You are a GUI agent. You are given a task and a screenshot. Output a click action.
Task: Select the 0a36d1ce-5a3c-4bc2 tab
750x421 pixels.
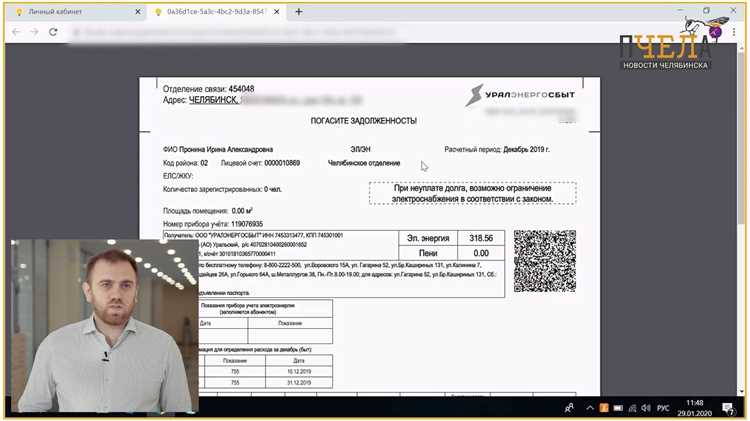[x=217, y=12]
